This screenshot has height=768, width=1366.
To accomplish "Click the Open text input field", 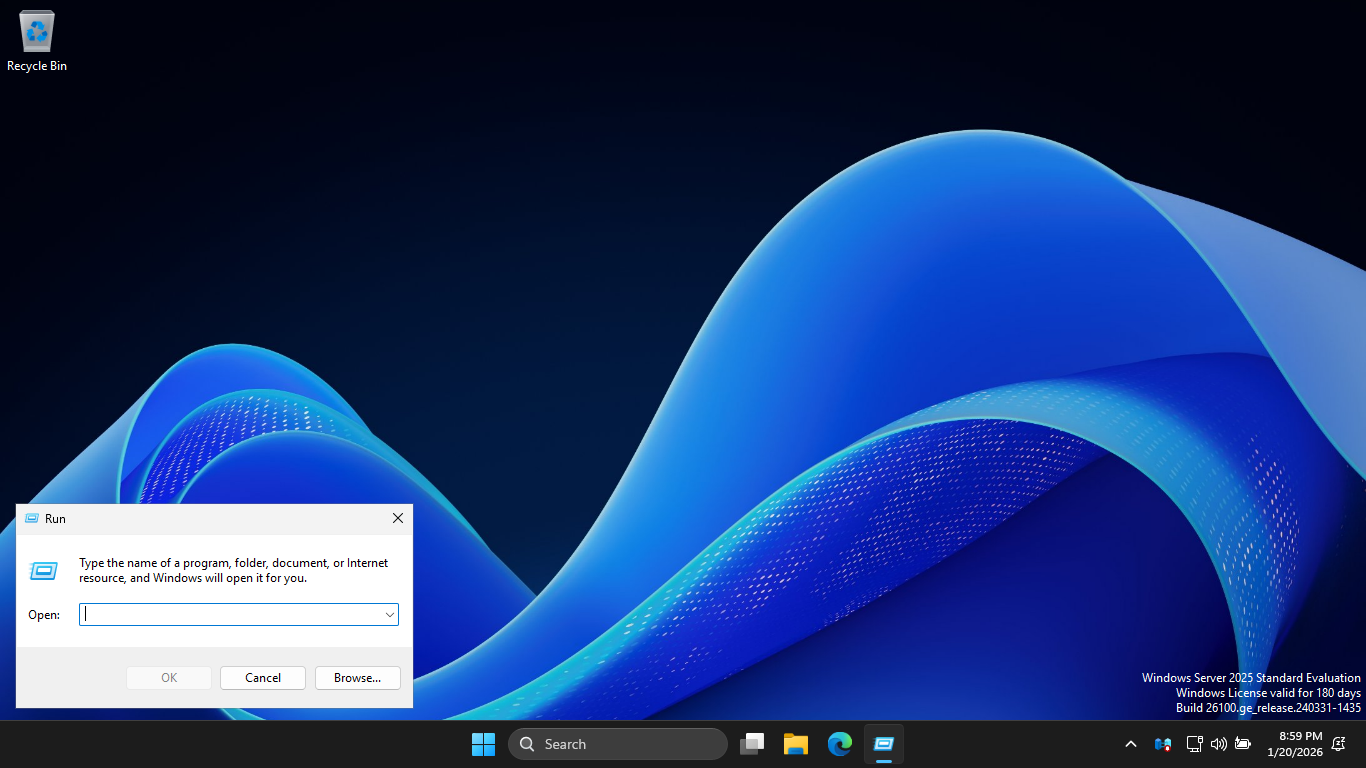I will click(231, 615).
